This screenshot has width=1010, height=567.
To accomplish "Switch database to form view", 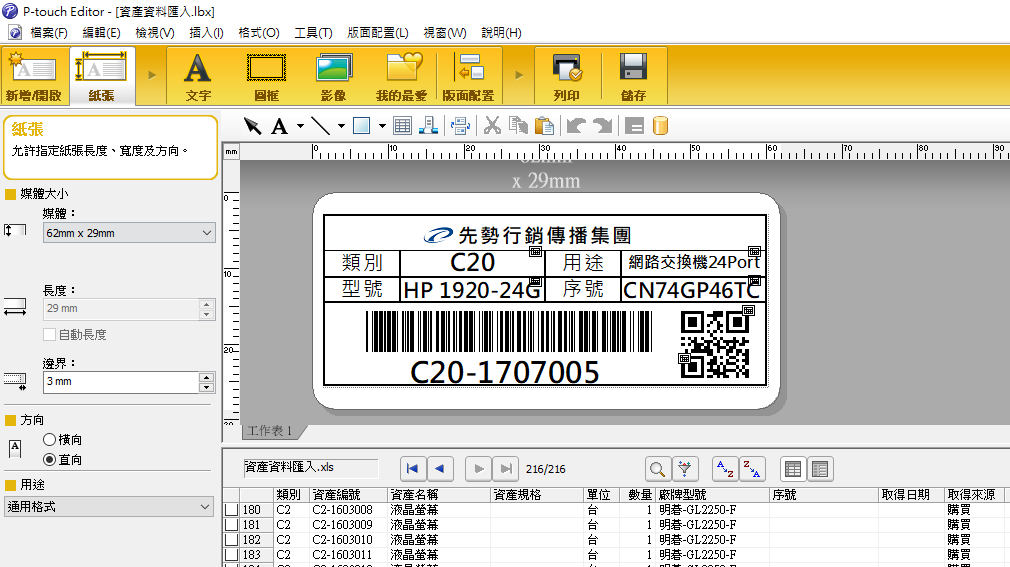I will (x=820, y=469).
